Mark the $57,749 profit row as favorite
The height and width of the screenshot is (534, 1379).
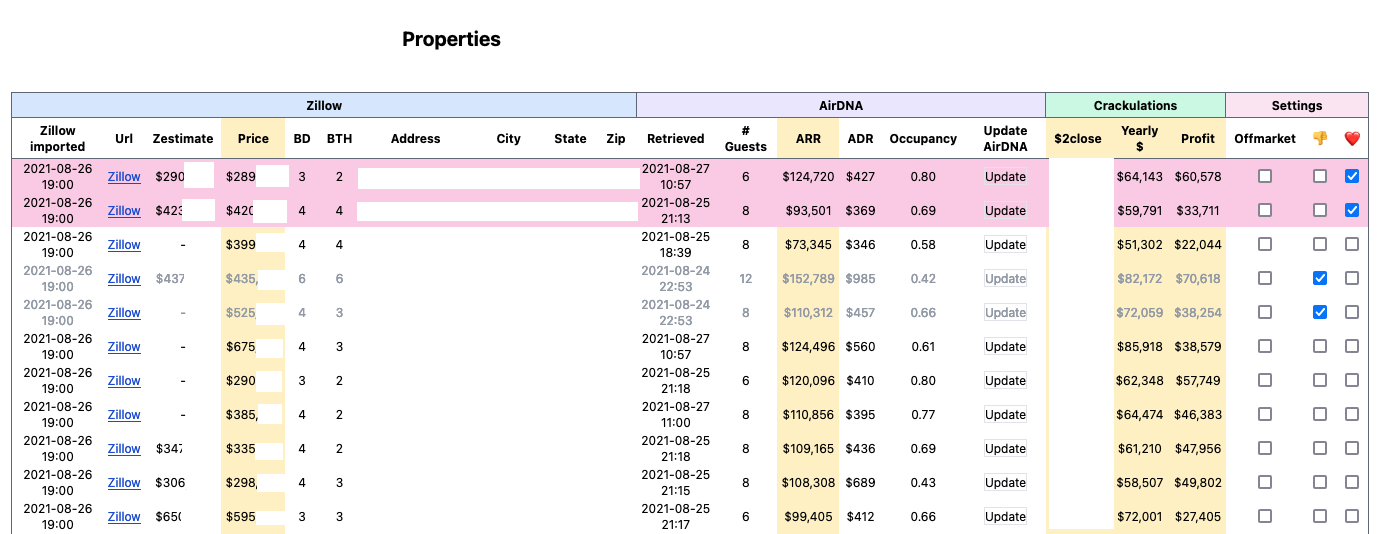point(1352,380)
